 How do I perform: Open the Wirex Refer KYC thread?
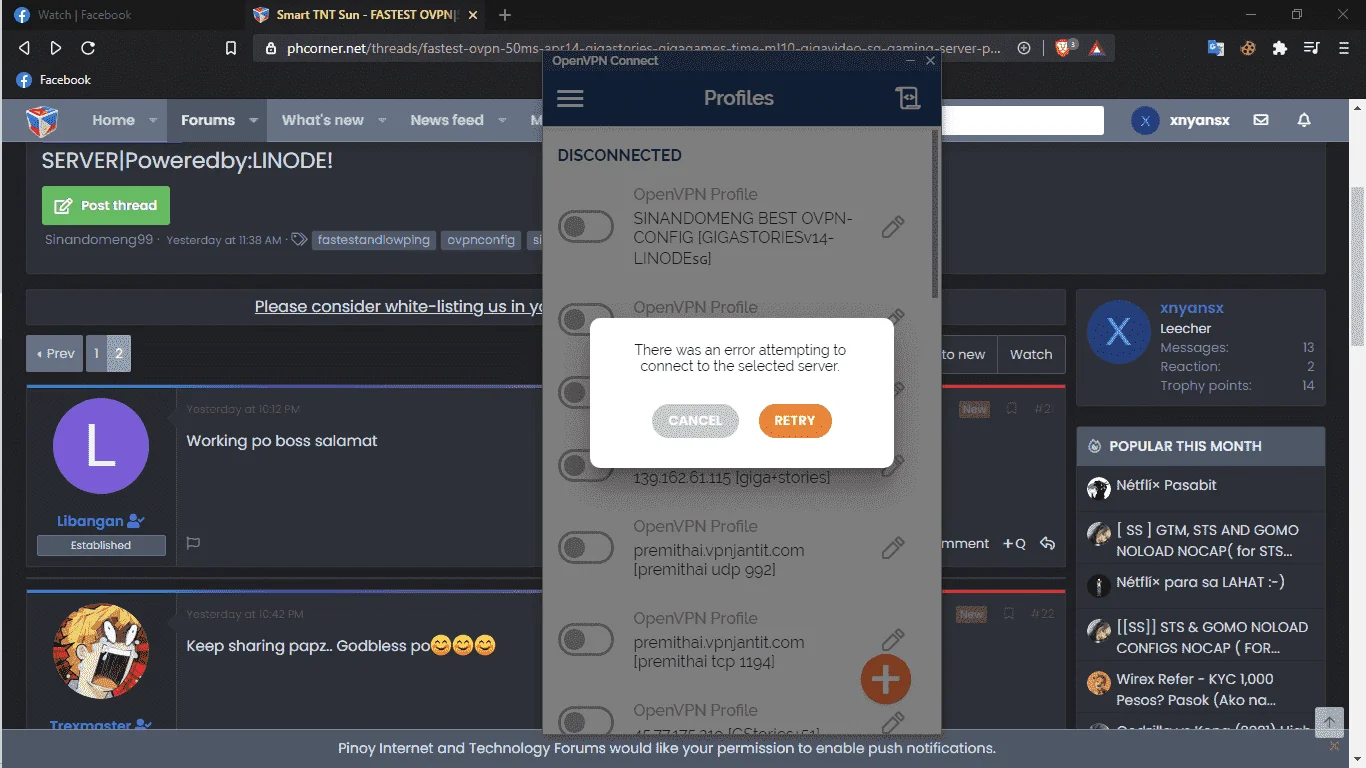point(1196,689)
